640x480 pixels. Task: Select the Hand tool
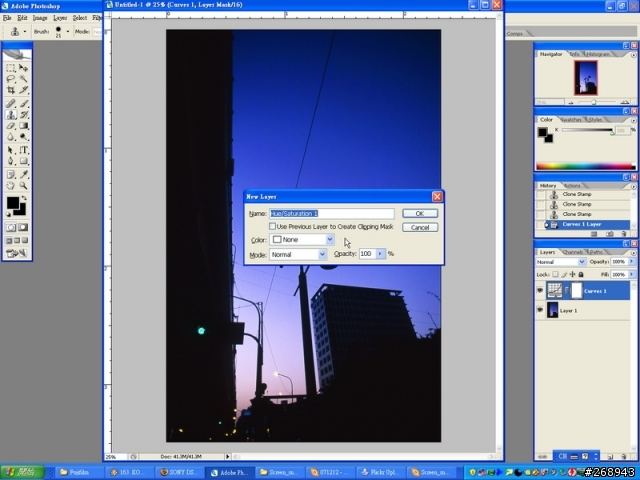(x=11, y=186)
